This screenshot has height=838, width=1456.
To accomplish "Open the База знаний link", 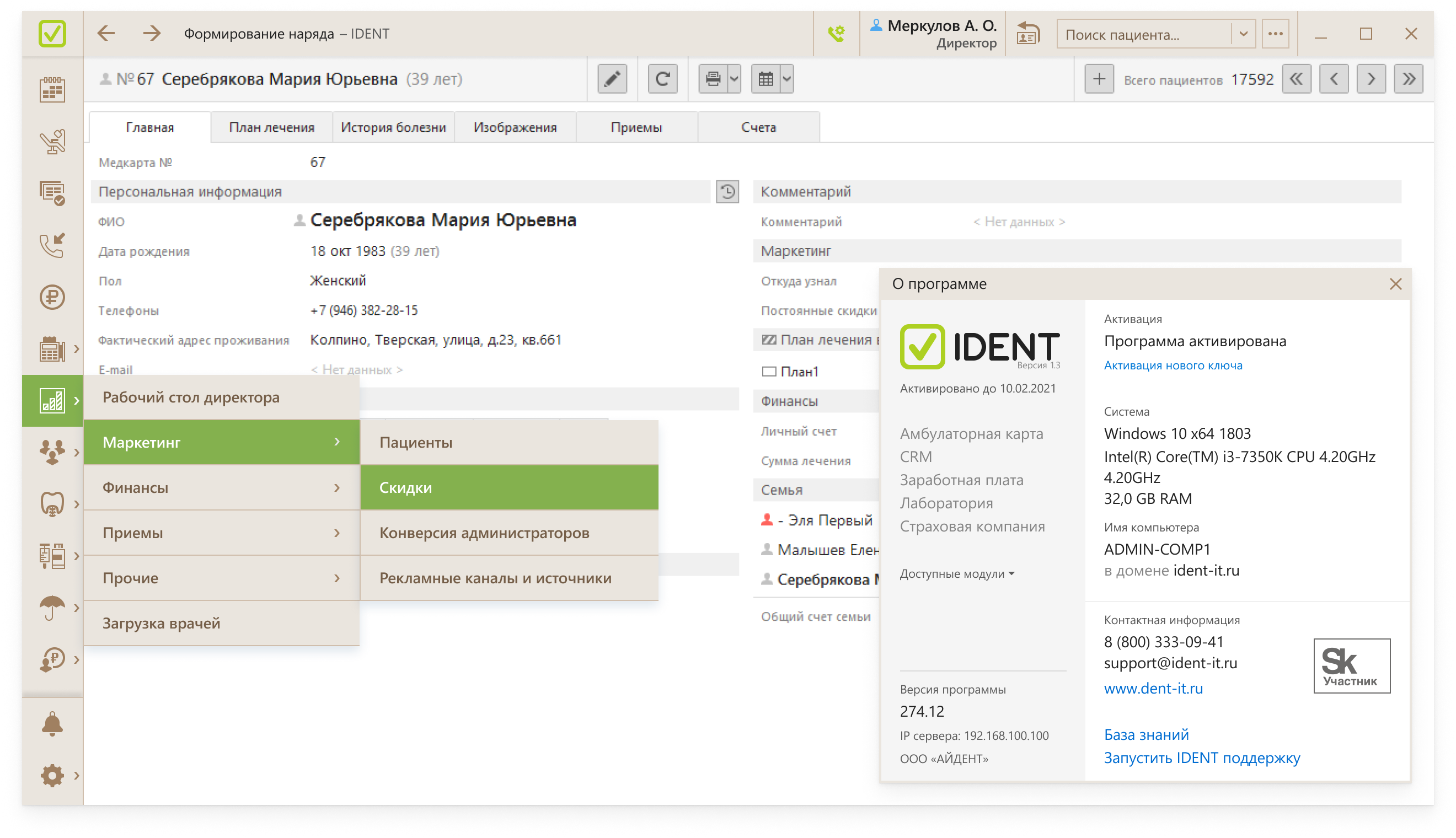I will click(x=1145, y=734).
